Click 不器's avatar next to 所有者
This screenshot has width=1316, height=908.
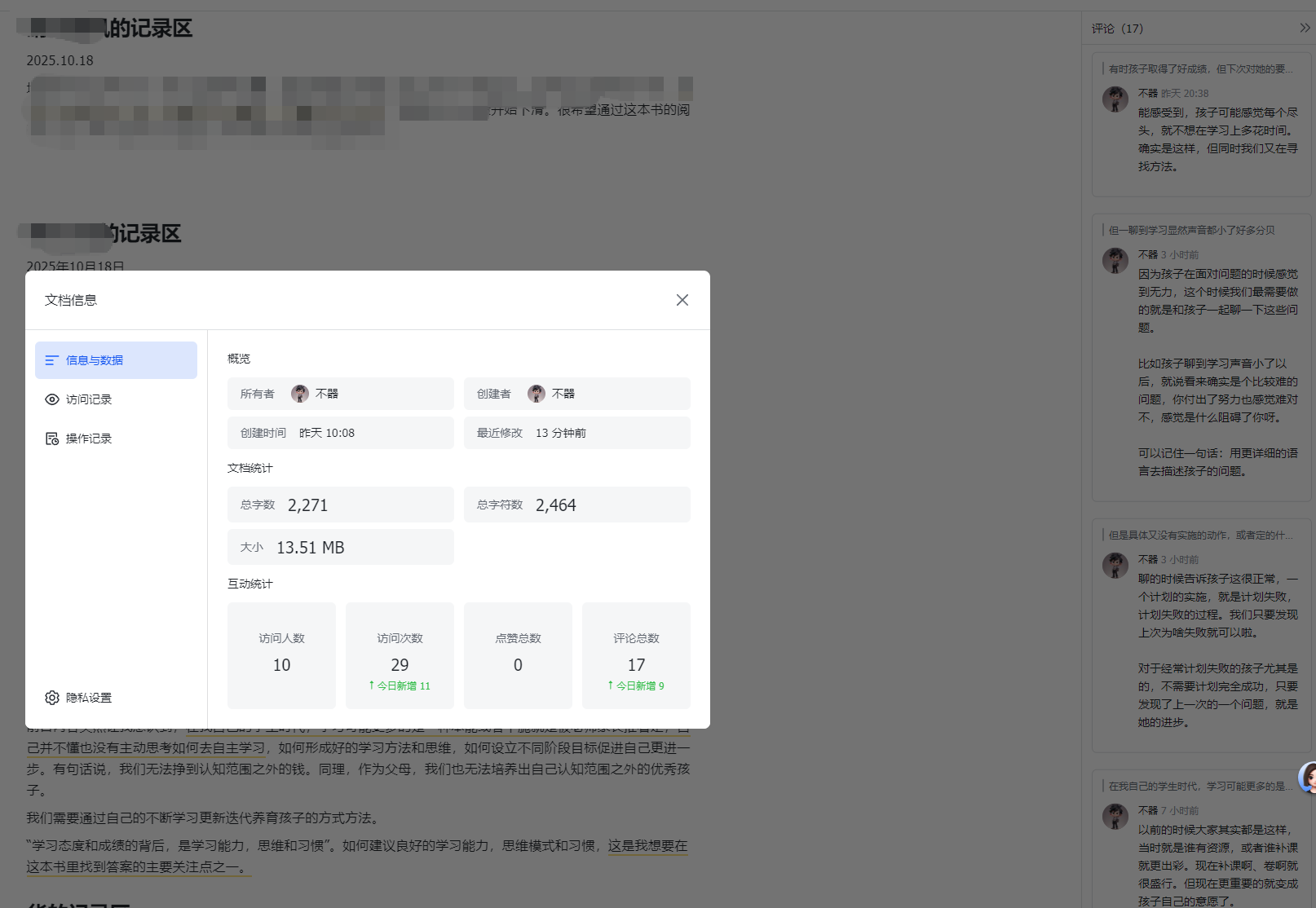[x=299, y=393]
